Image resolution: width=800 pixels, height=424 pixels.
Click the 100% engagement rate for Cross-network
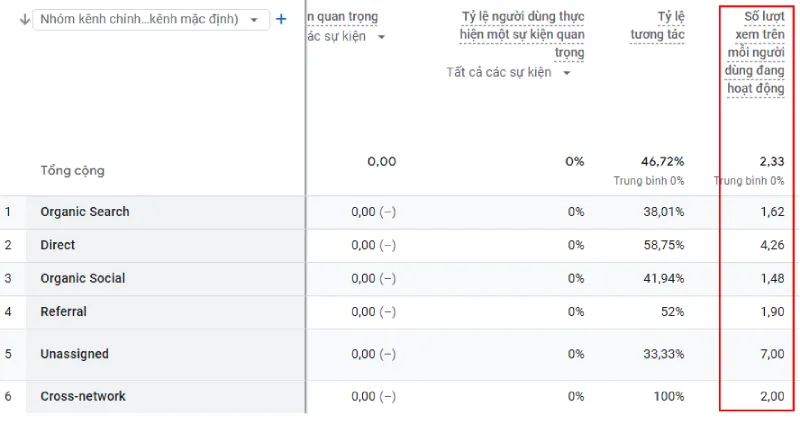coord(668,396)
